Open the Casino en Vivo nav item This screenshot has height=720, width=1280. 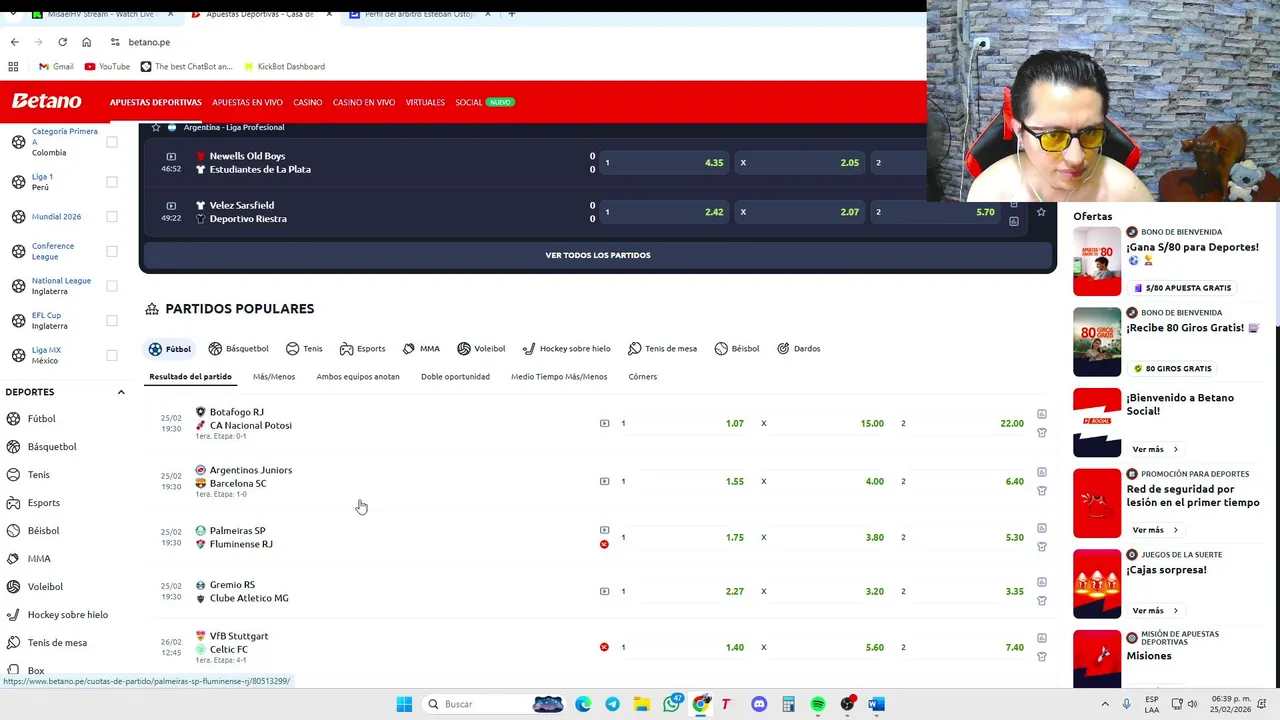[x=364, y=102]
